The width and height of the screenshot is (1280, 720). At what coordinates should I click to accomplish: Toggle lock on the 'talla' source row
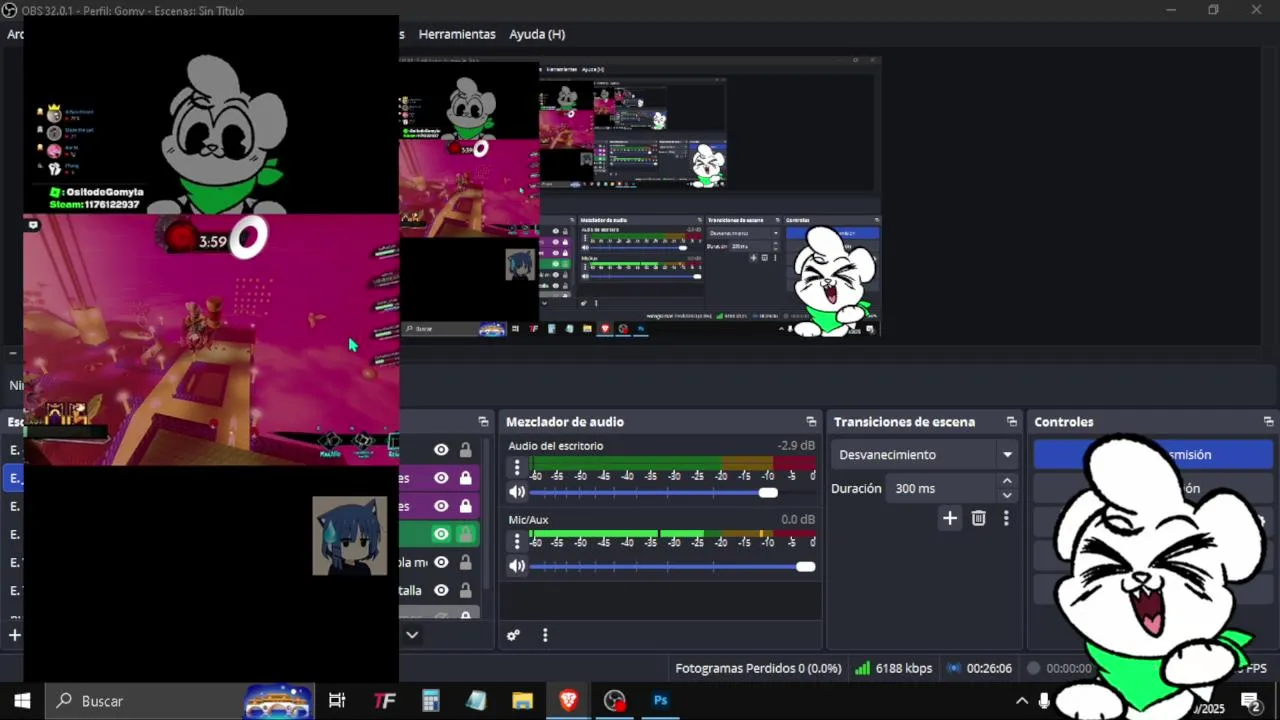click(465, 590)
